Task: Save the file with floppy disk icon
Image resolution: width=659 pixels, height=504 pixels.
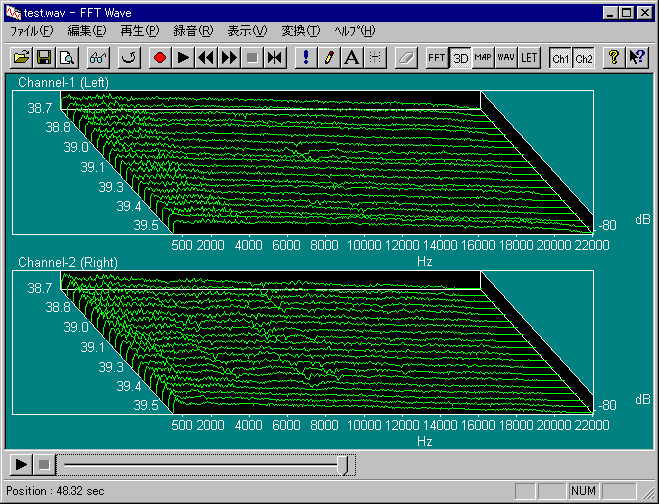Action: click(44, 58)
